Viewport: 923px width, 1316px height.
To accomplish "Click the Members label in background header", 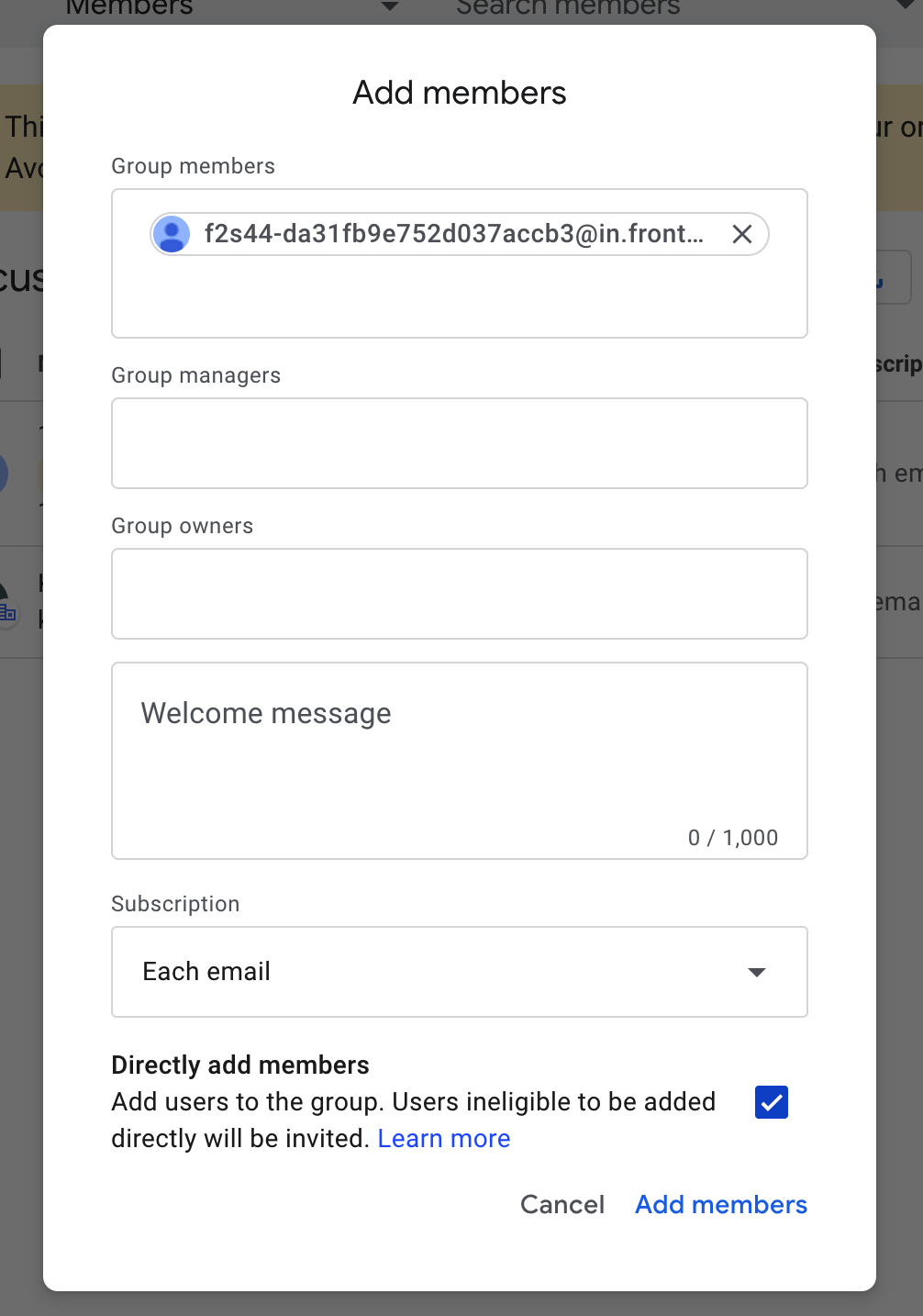I will click(129, 9).
